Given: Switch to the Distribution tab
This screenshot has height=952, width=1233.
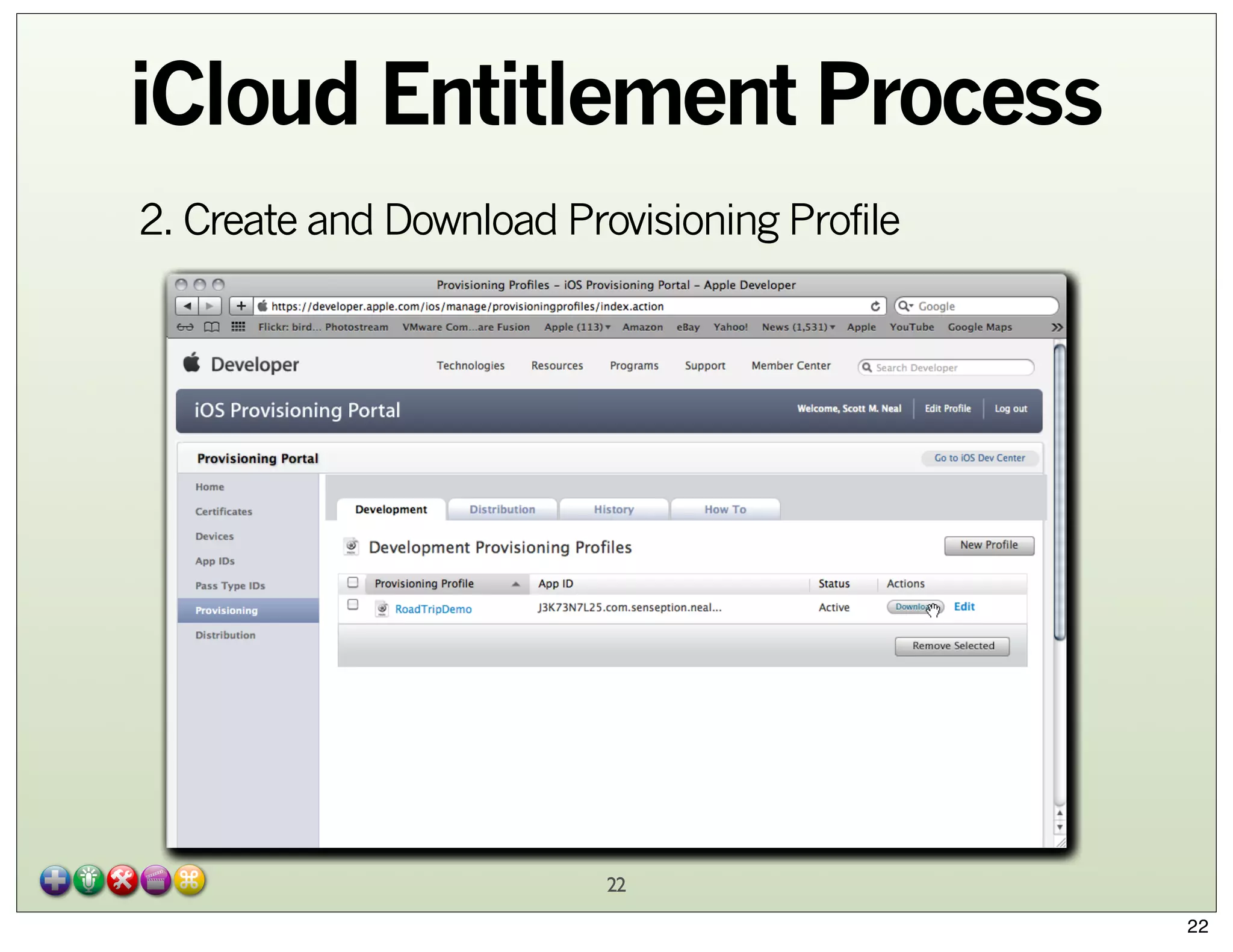Looking at the screenshot, I should (502, 509).
